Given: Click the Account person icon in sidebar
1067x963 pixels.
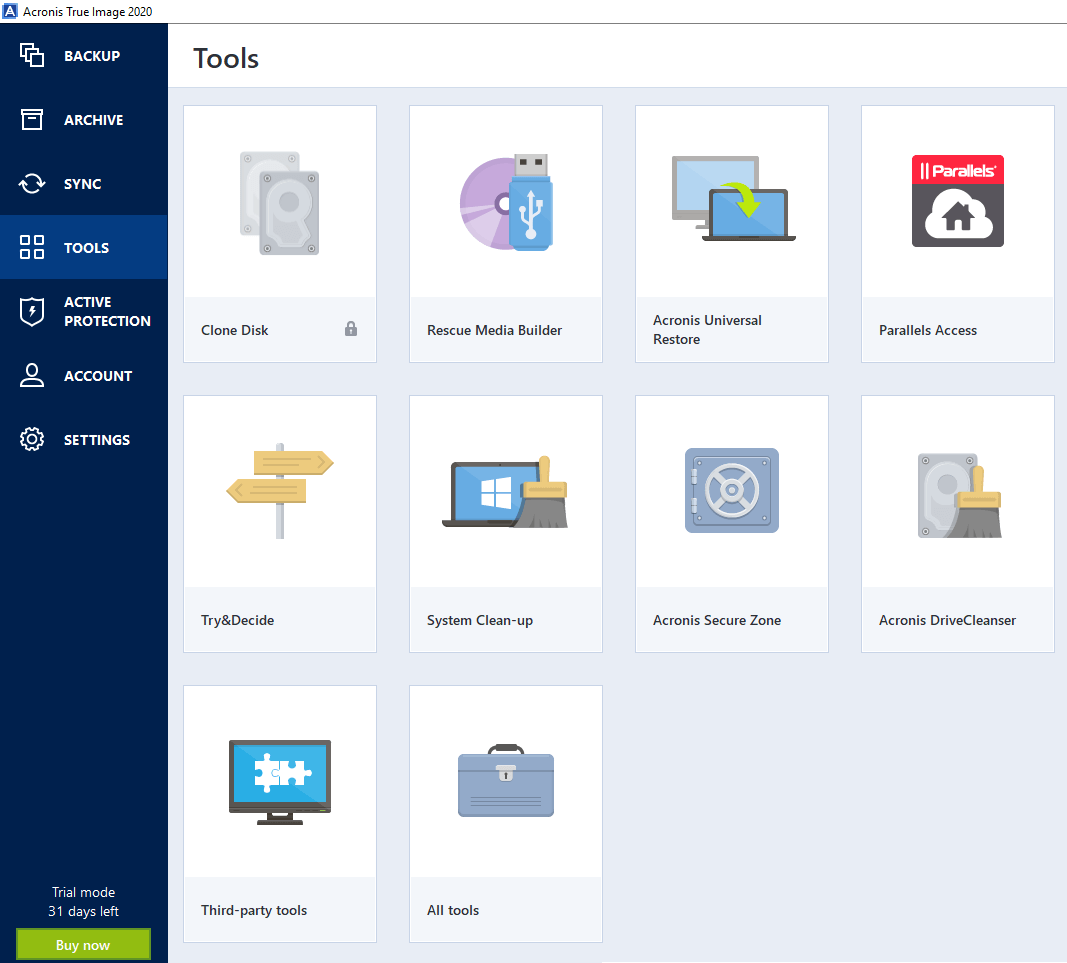Looking at the screenshot, I should click(31, 375).
